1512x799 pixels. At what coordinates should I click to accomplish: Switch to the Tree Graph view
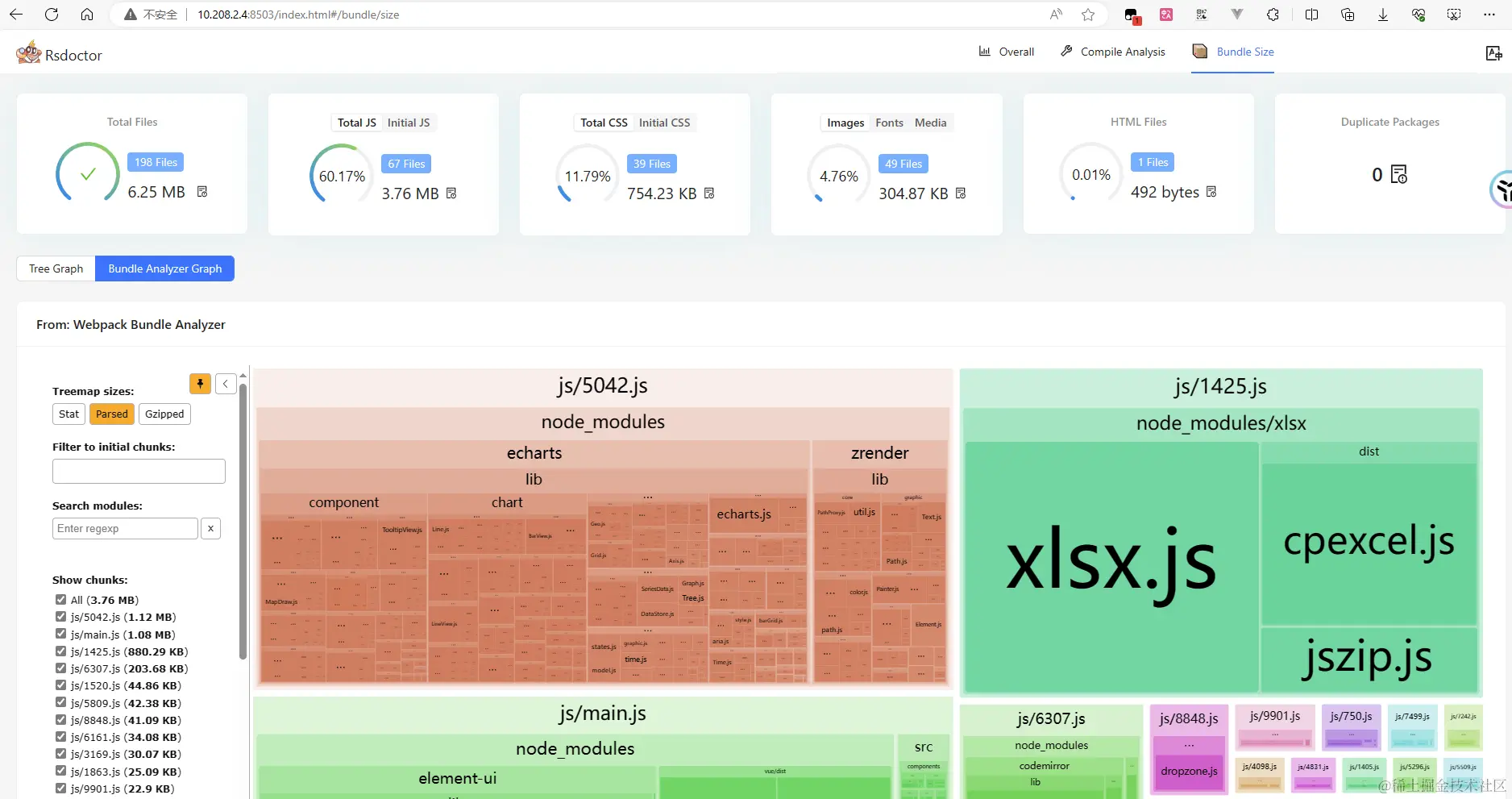pos(56,268)
